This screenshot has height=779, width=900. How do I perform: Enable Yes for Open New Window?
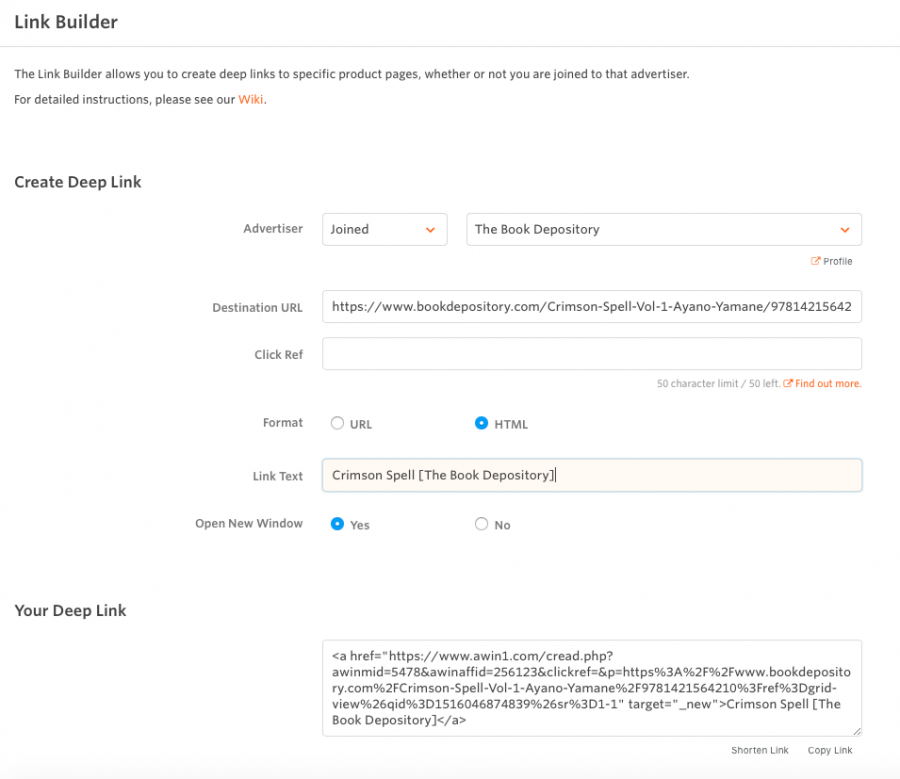pos(337,524)
